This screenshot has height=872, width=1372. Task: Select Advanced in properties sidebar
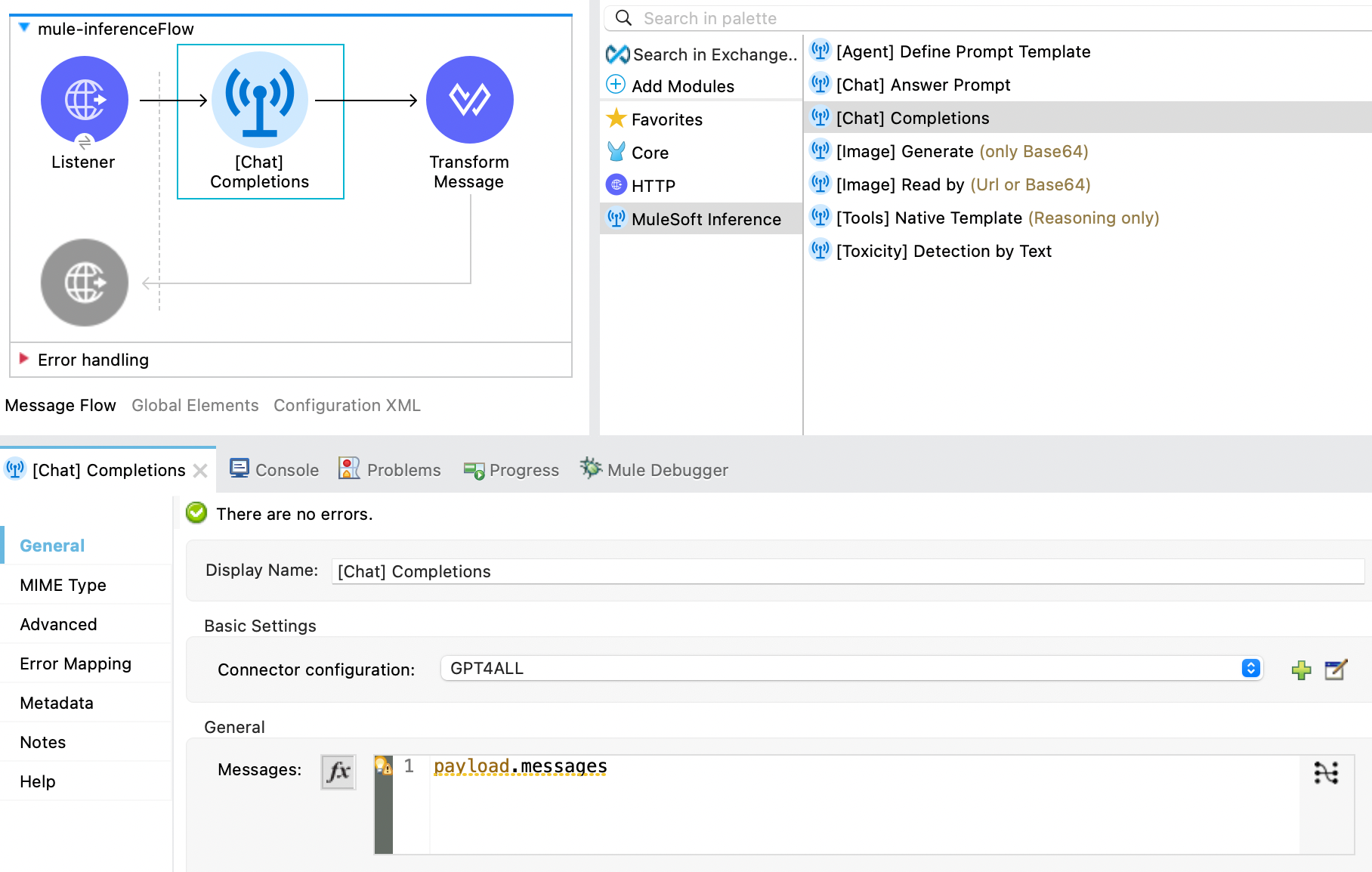tap(86, 624)
